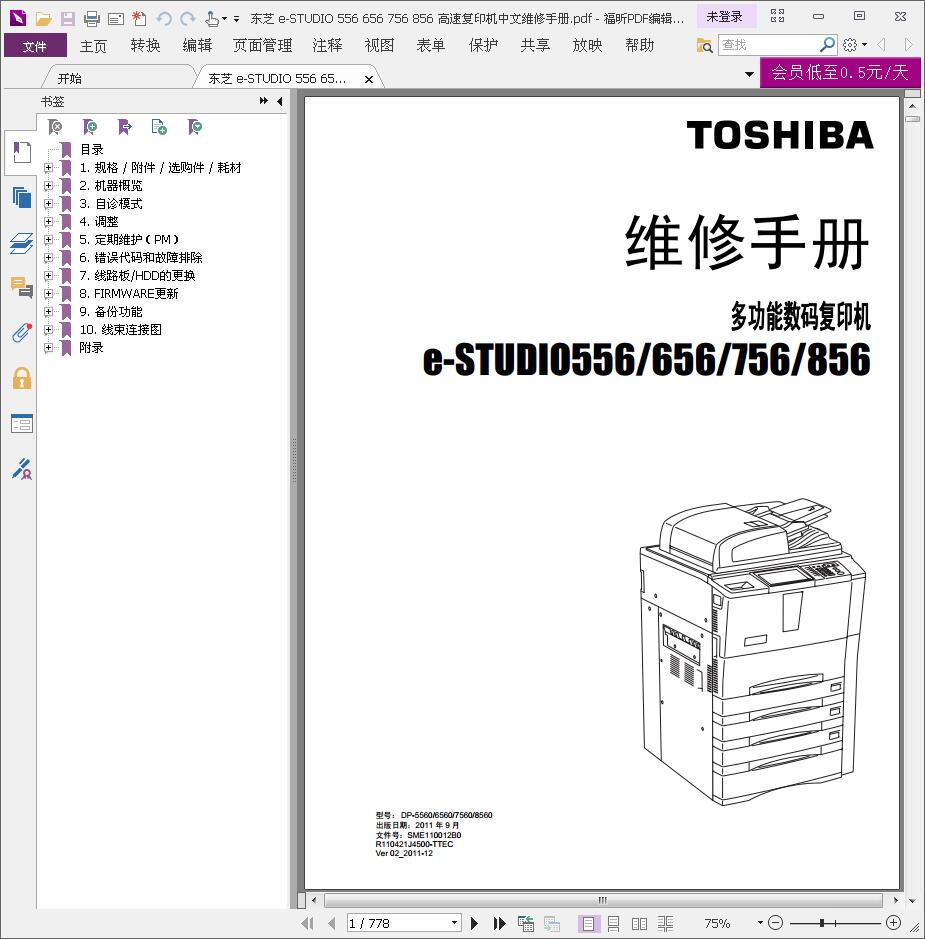
Task: Delete selected bookmark icon in bookmark toolbar
Action: click(54, 127)
